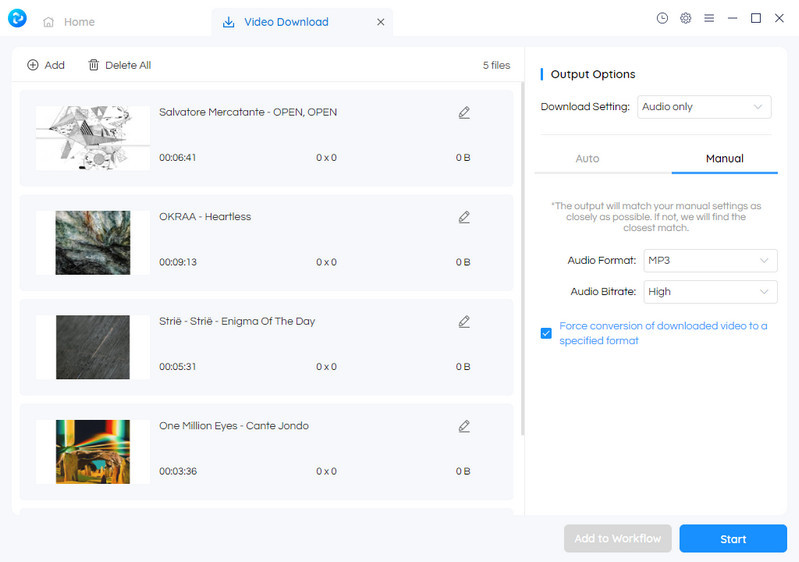Click duration '00:03:36'
The image size is (799, 562).
pos(178,471)
